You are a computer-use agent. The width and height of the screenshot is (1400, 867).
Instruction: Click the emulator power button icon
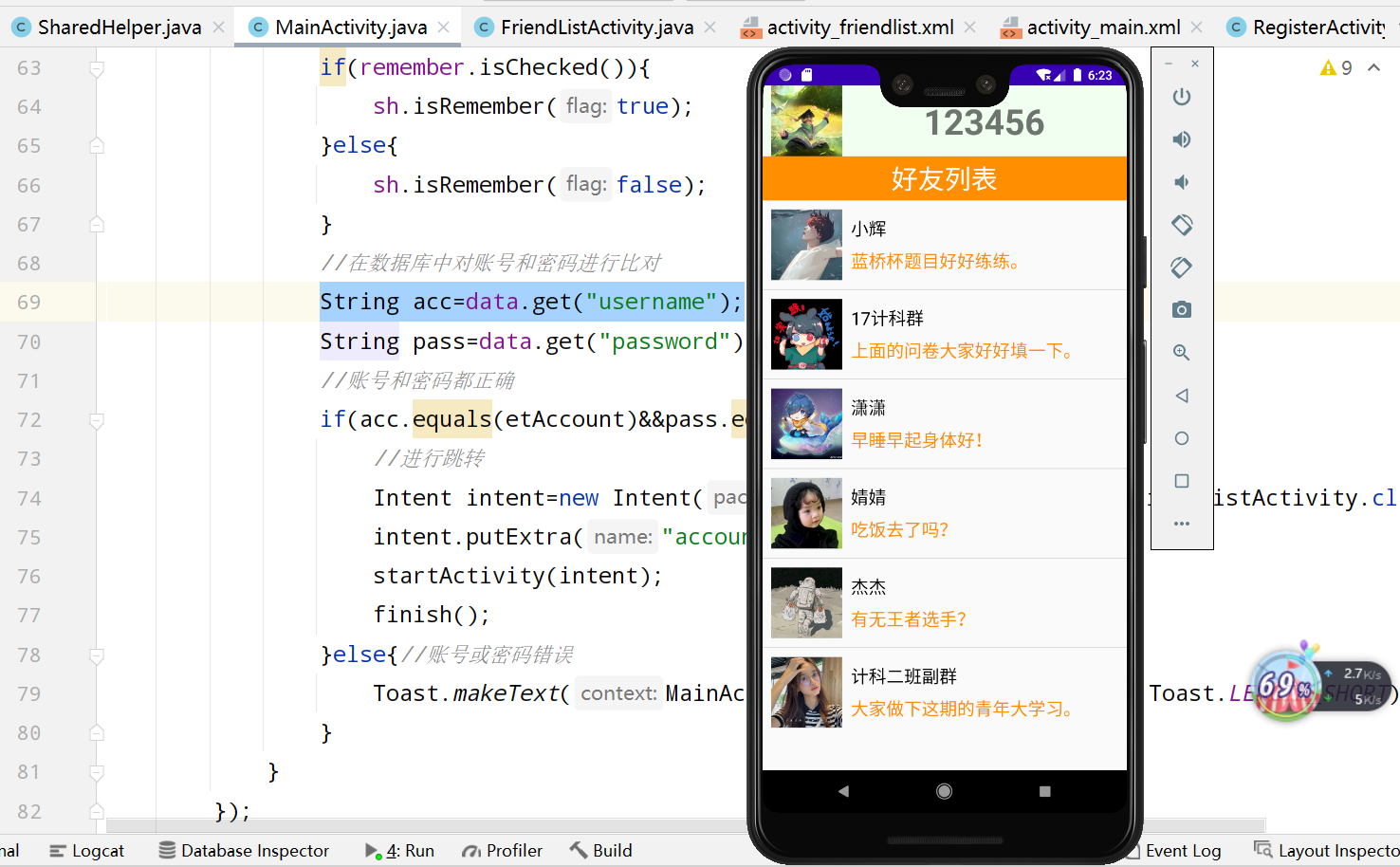point(1181,96)
